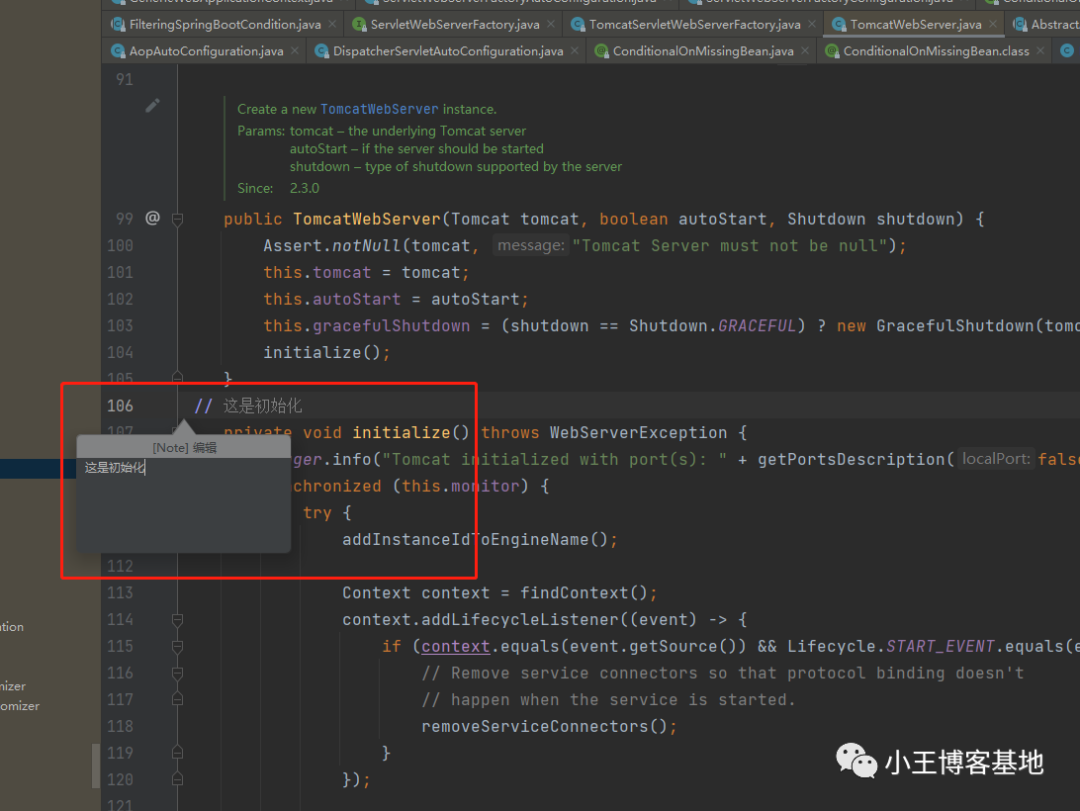Open the AopAutoConfiguration.java tab
1080x811 pixels.
click(x=206, y=51)
